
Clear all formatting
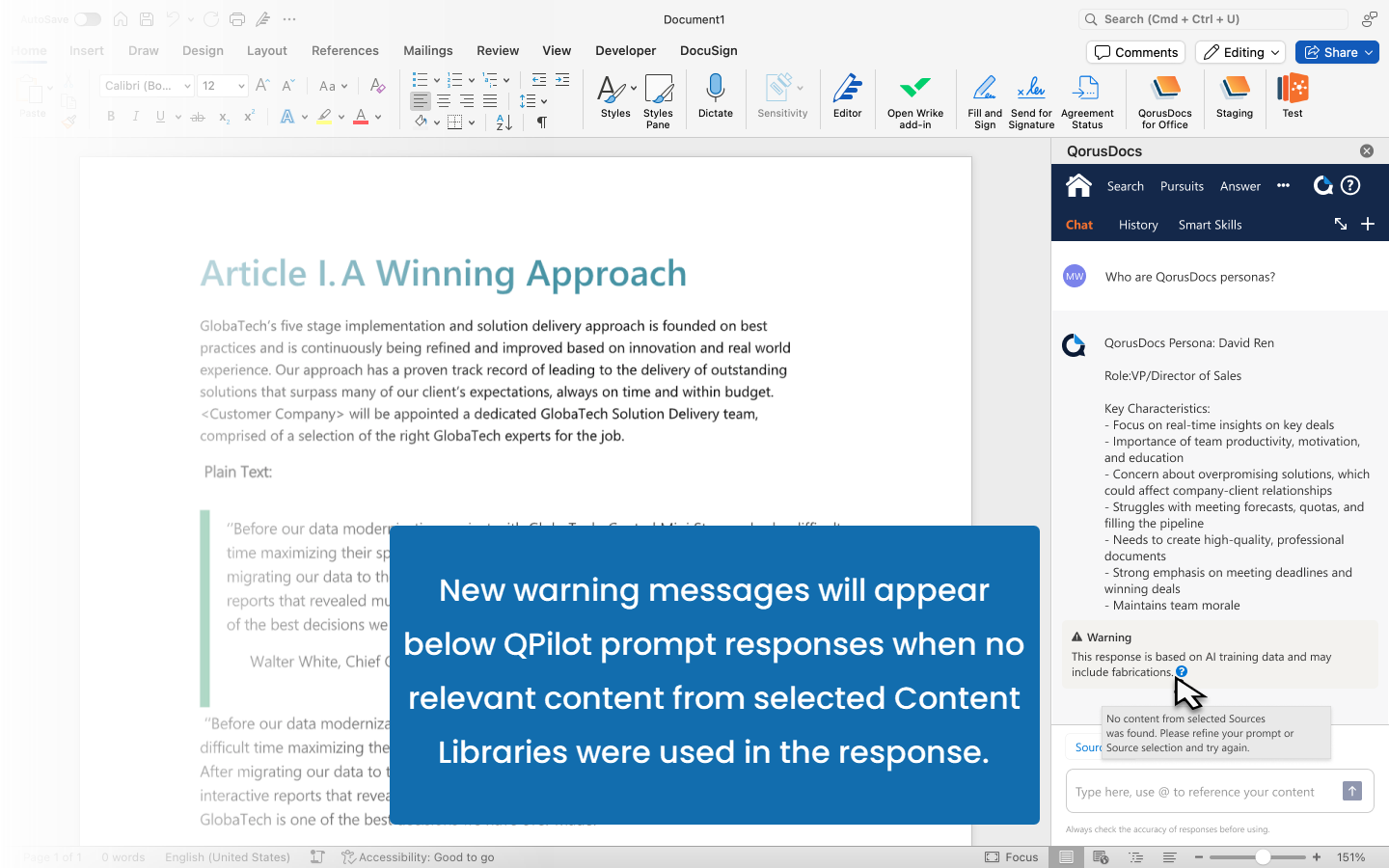[378, 86]
